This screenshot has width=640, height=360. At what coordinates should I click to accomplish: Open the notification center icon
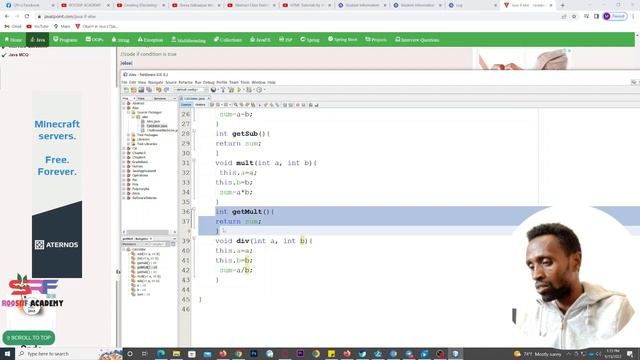(x=630, y=354)
